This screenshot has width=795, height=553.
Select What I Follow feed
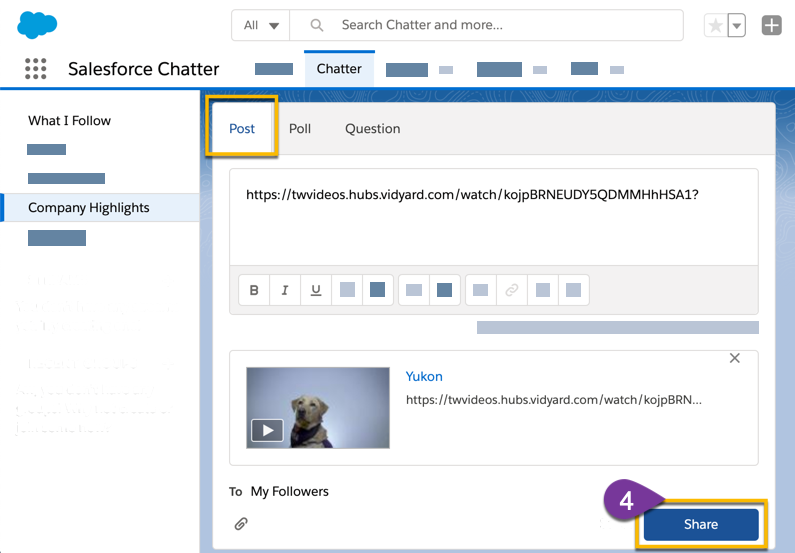point(69,121)
